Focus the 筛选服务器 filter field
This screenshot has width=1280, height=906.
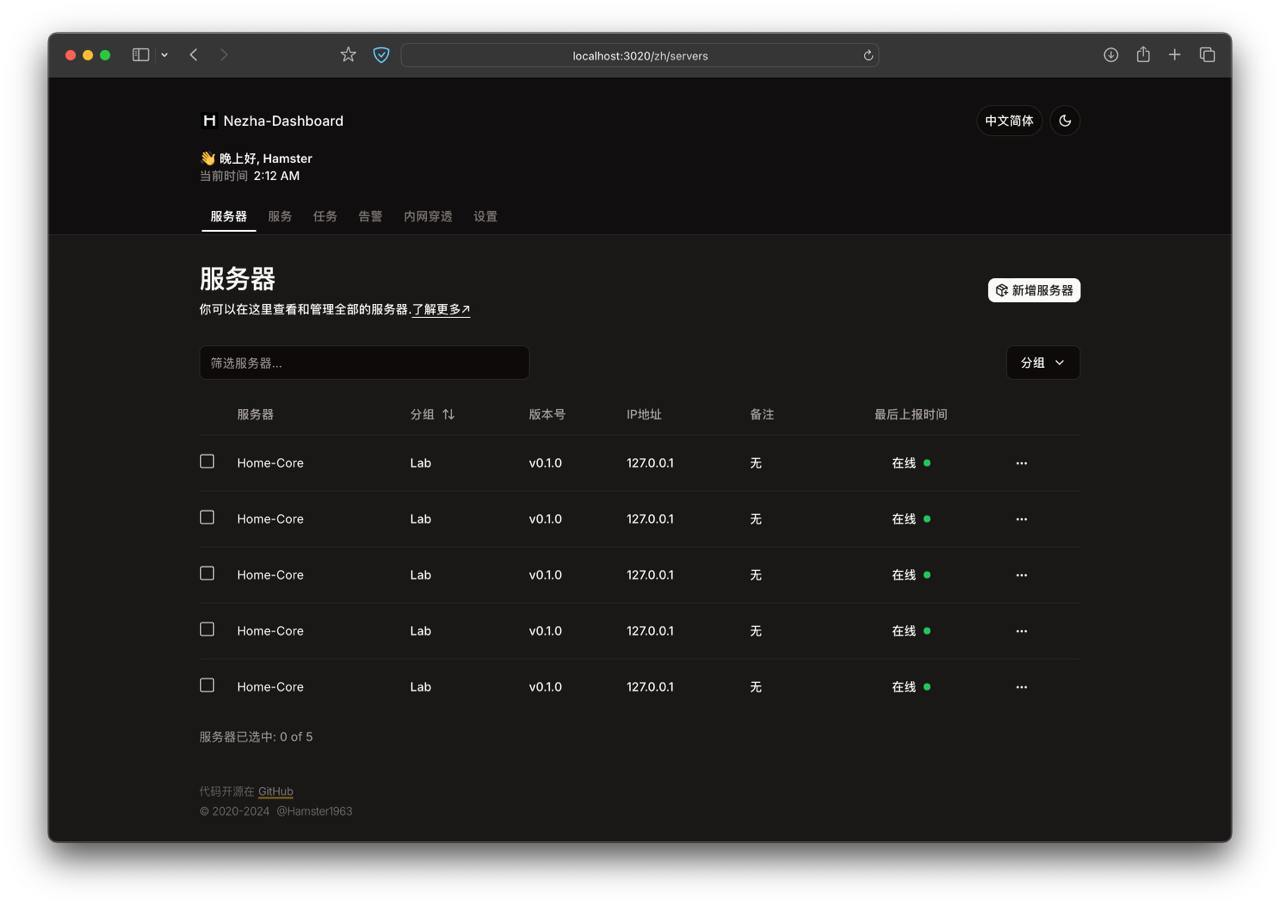click(364, 363)
